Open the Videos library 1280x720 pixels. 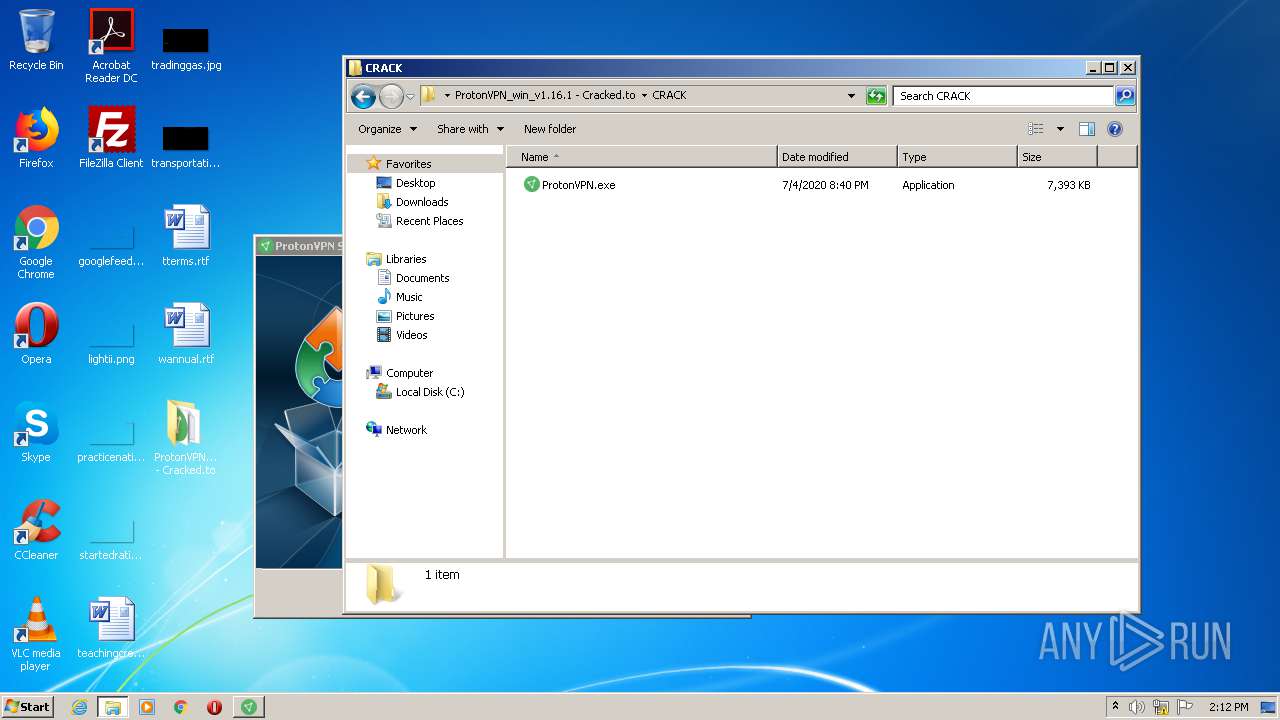coord(411,335)
